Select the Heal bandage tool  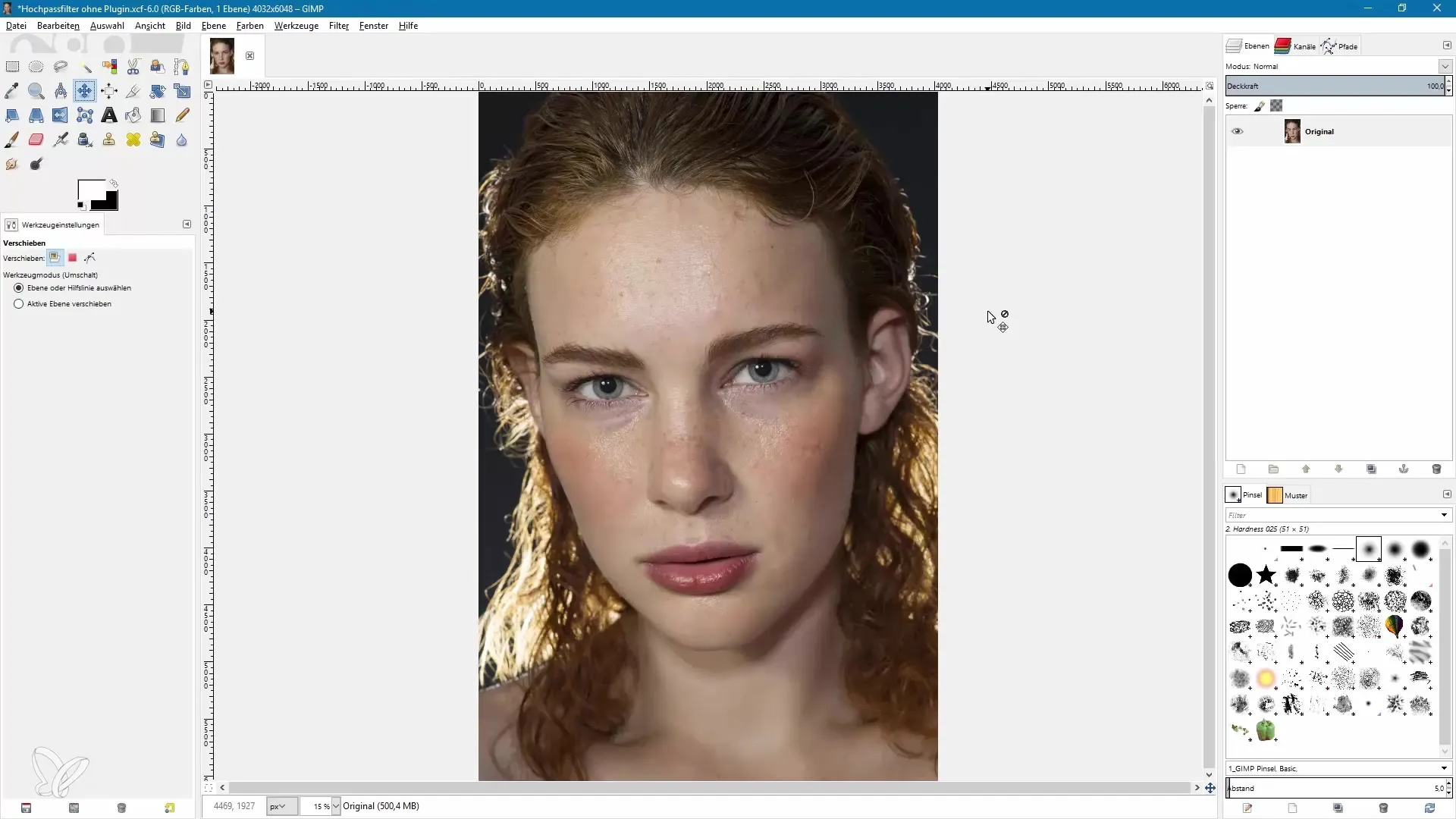(x=133, y=140)
